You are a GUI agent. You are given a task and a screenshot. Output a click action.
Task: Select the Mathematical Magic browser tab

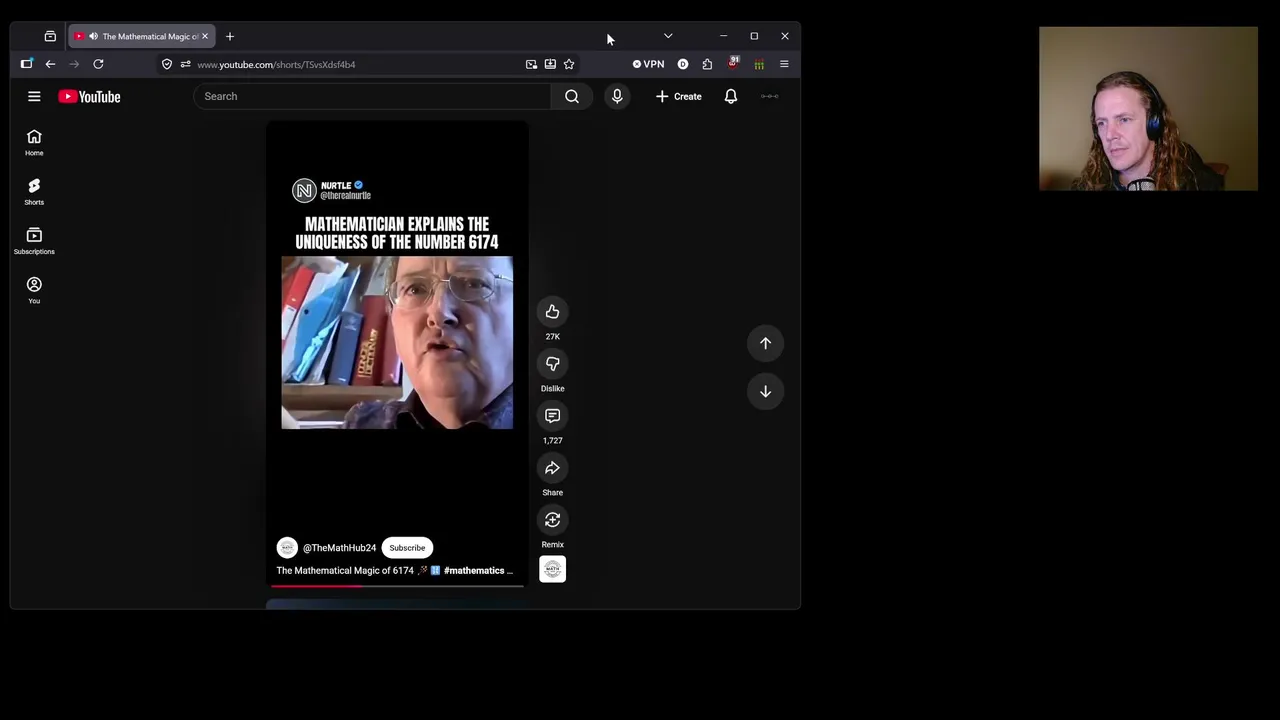[141, 36]
